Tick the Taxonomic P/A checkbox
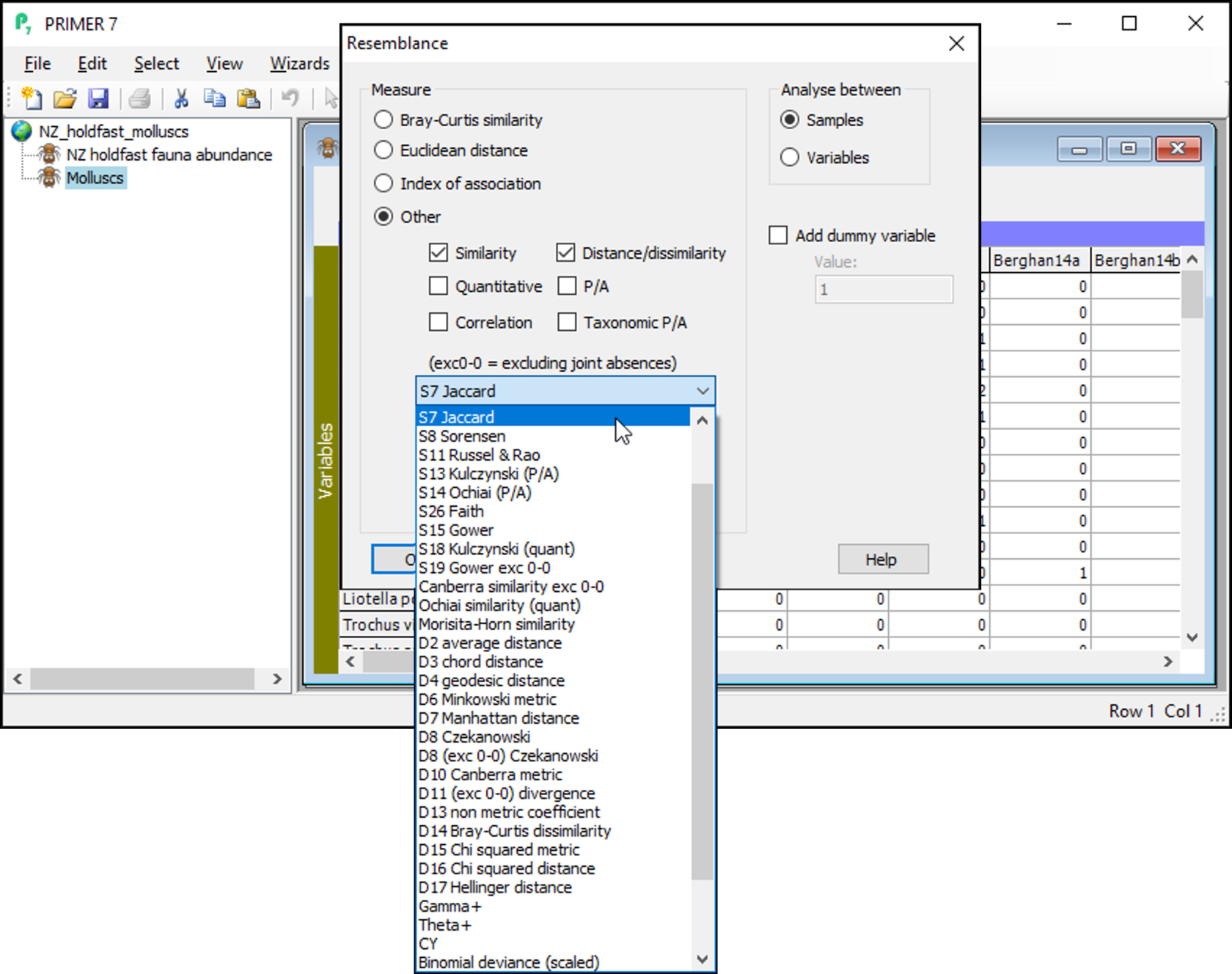 point(567,322)
